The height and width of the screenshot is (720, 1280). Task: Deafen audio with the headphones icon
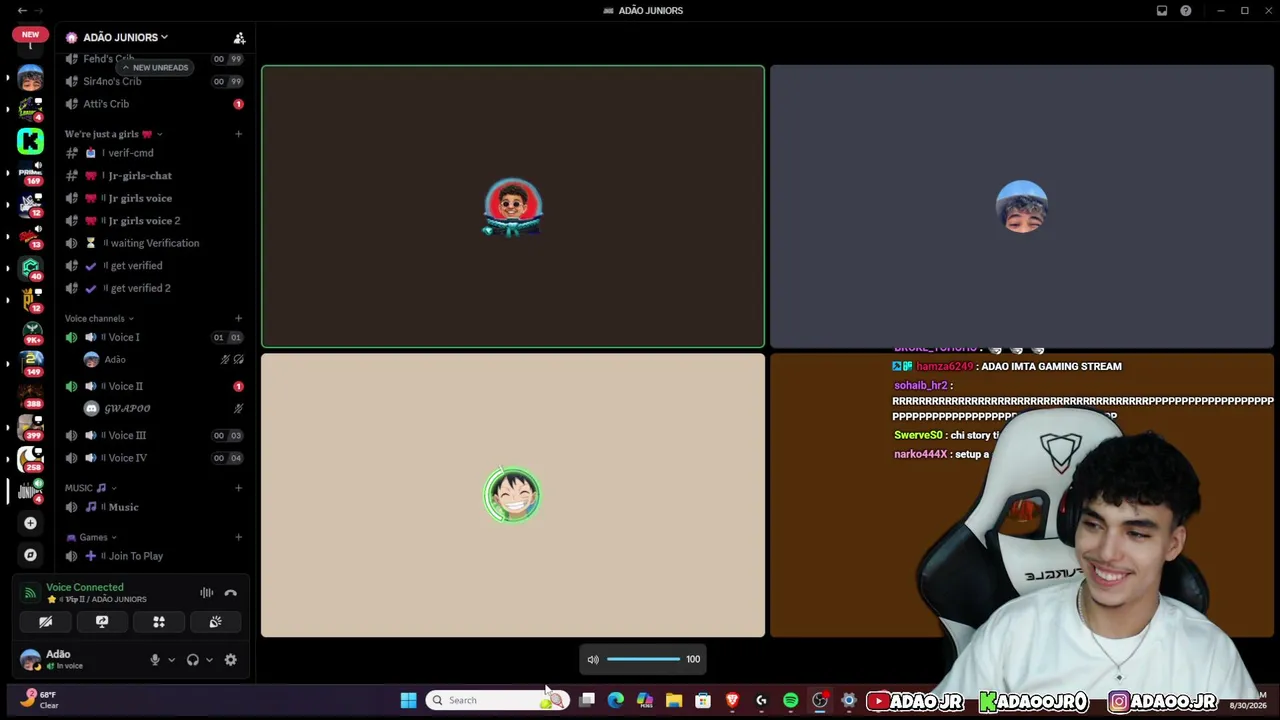(x=193, y=660)
